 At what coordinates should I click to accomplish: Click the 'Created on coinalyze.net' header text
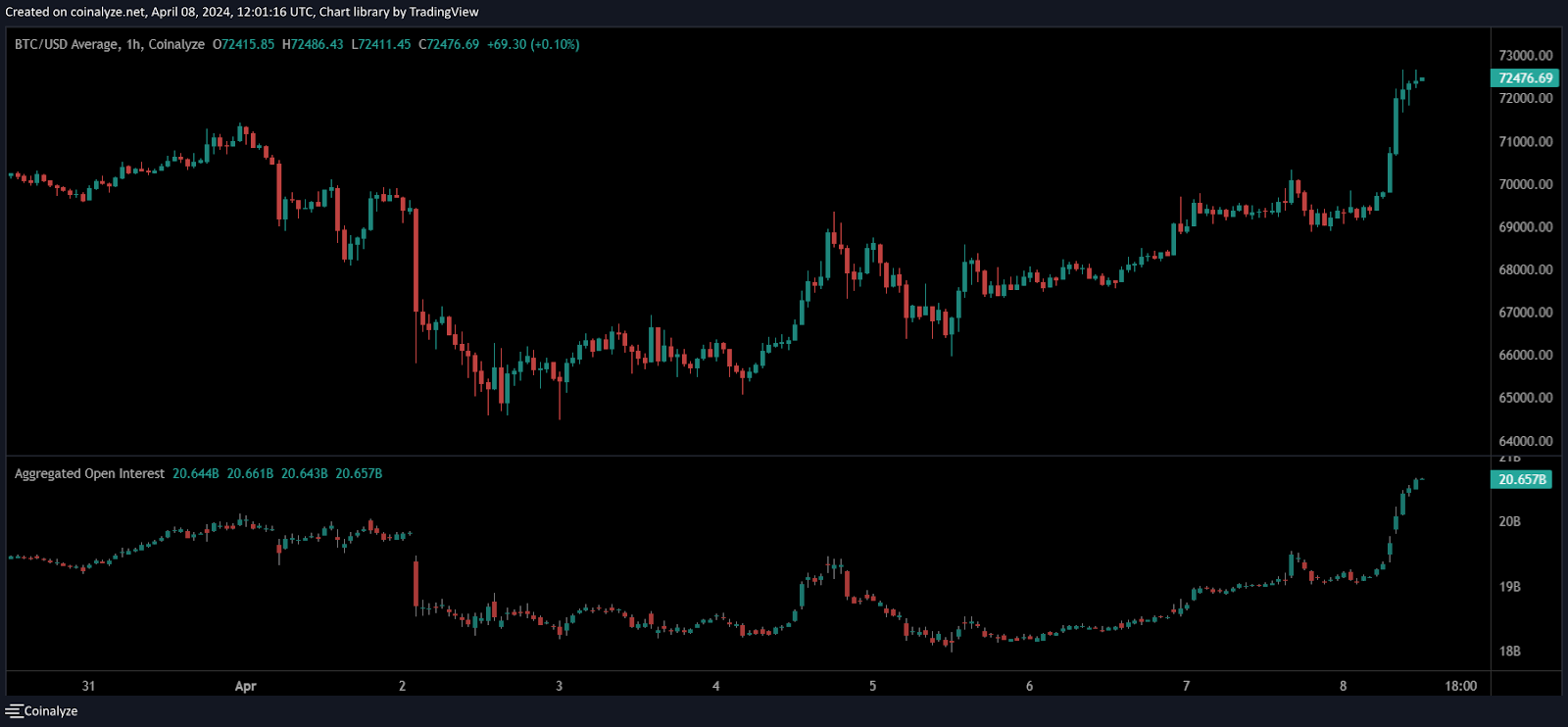74,12
